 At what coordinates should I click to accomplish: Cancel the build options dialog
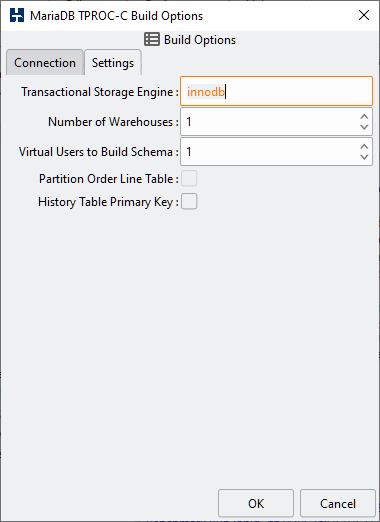(x=338, y=503)
